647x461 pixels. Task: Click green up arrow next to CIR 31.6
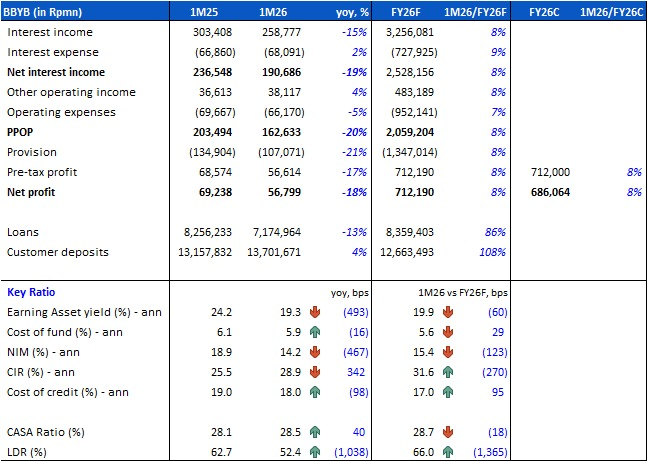coord(446,371)
